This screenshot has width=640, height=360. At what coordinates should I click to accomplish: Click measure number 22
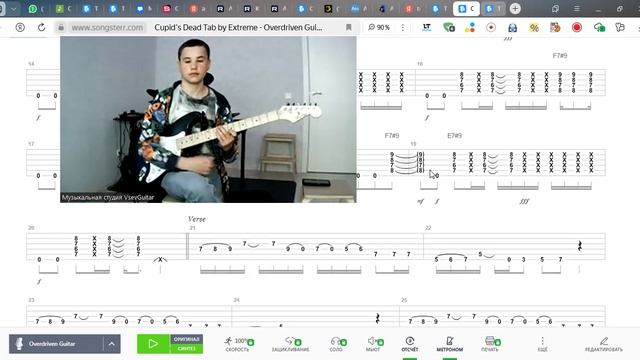pos(428,228)
